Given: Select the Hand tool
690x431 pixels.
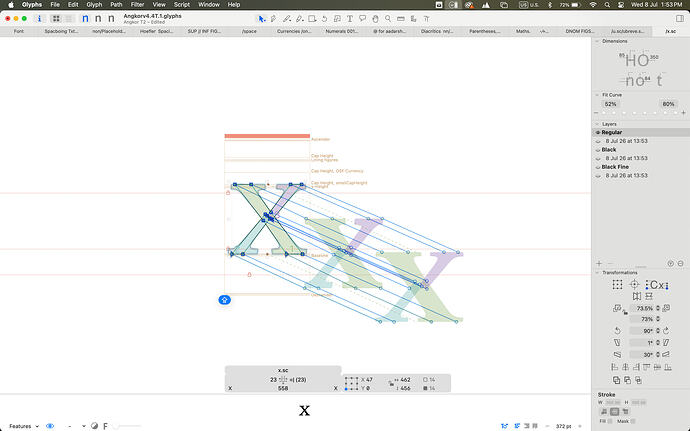Looking at the screenshot, I should pos(375,19).
